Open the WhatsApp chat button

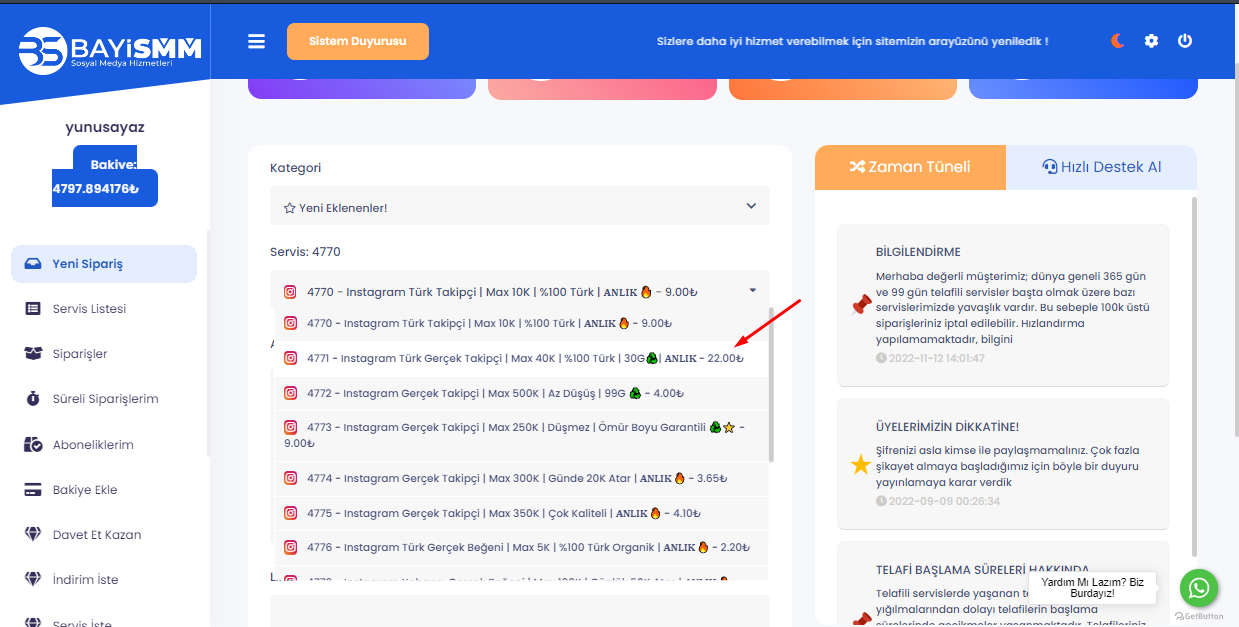tap(1199, 589)
